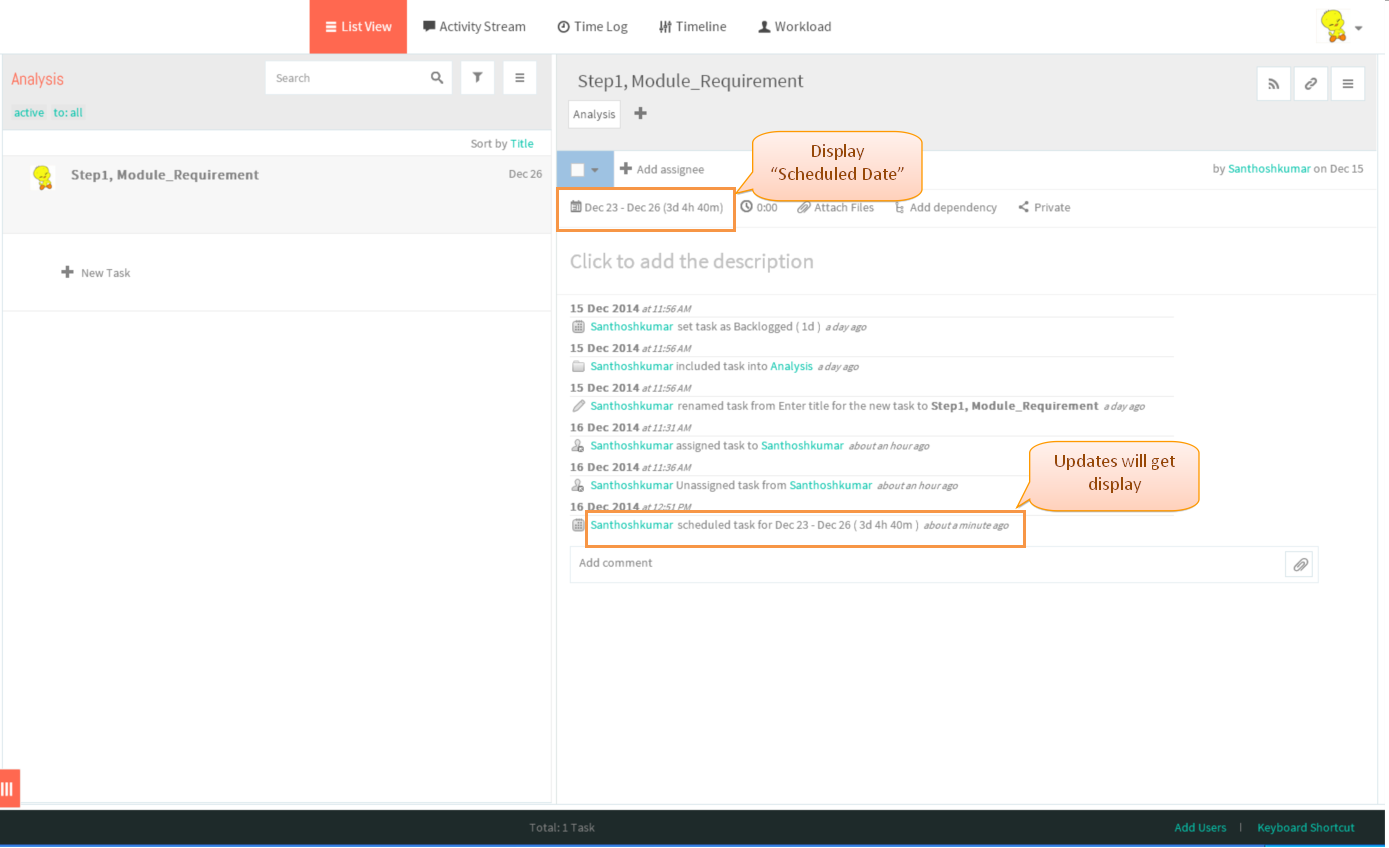This screenshot has width=1389, height=848.
Task: Click the user icon on 'assigned task' entry
Action: (x=578, y=446)
